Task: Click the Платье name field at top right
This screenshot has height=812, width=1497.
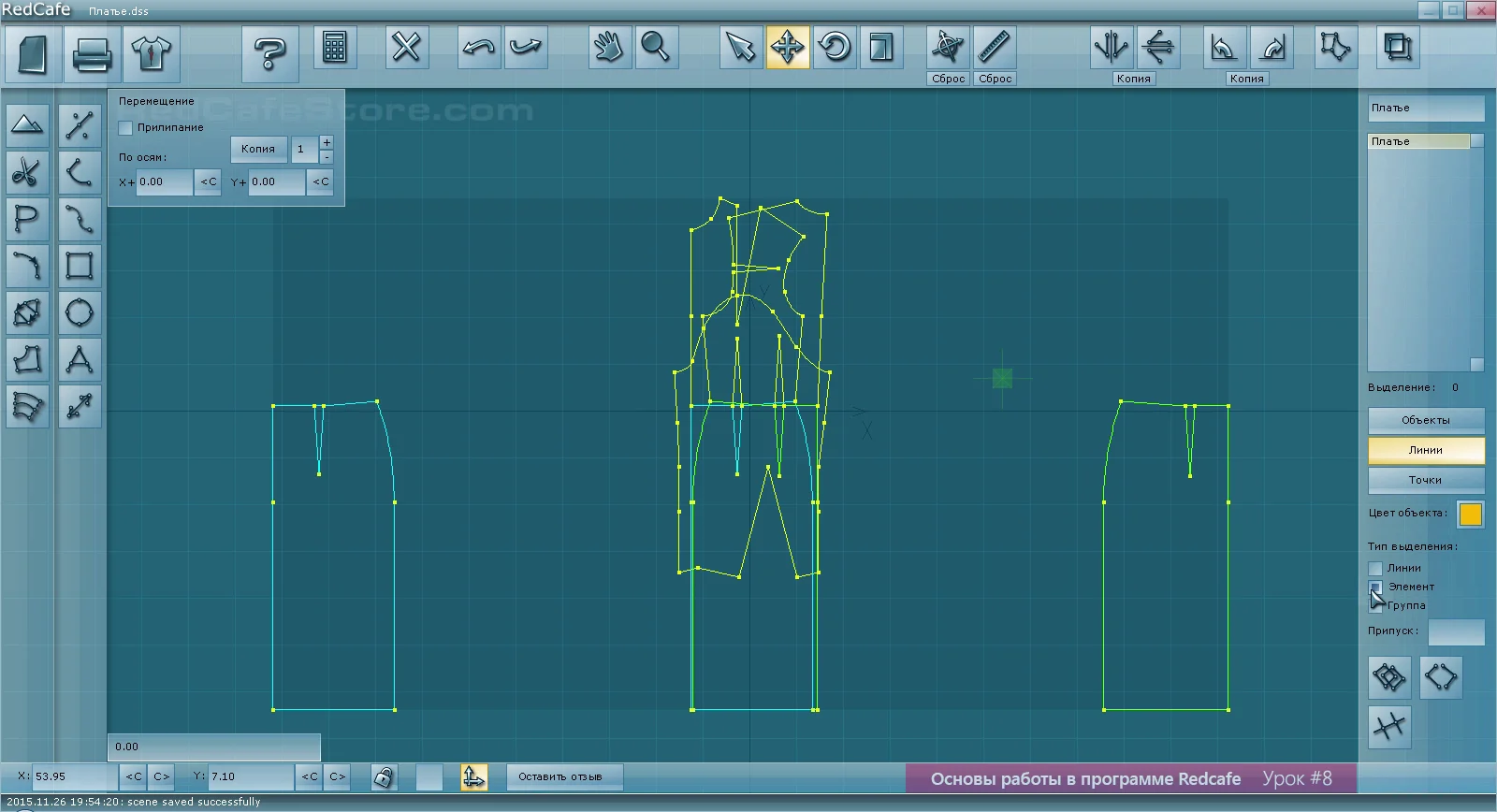Action: point(1426,109)
